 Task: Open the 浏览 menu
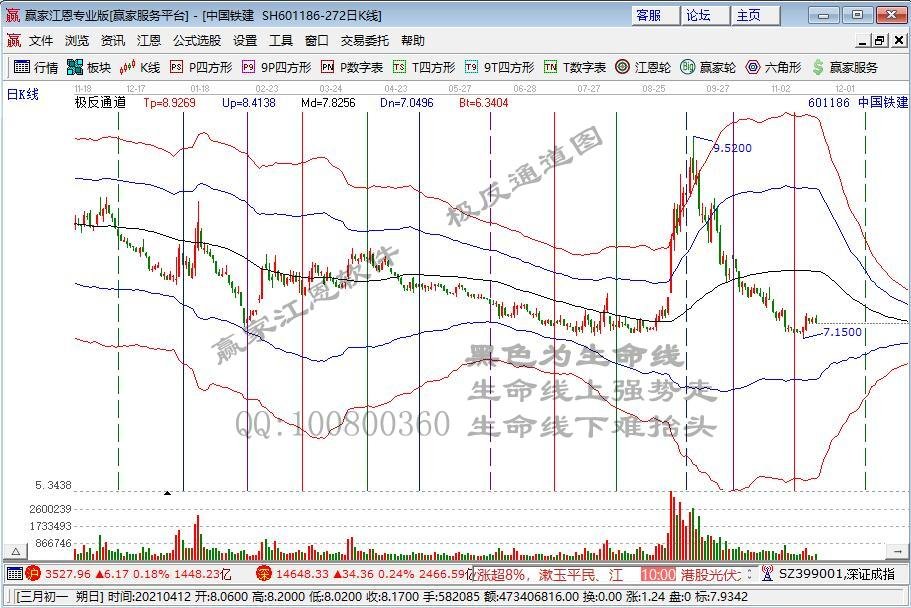point(77,41)
